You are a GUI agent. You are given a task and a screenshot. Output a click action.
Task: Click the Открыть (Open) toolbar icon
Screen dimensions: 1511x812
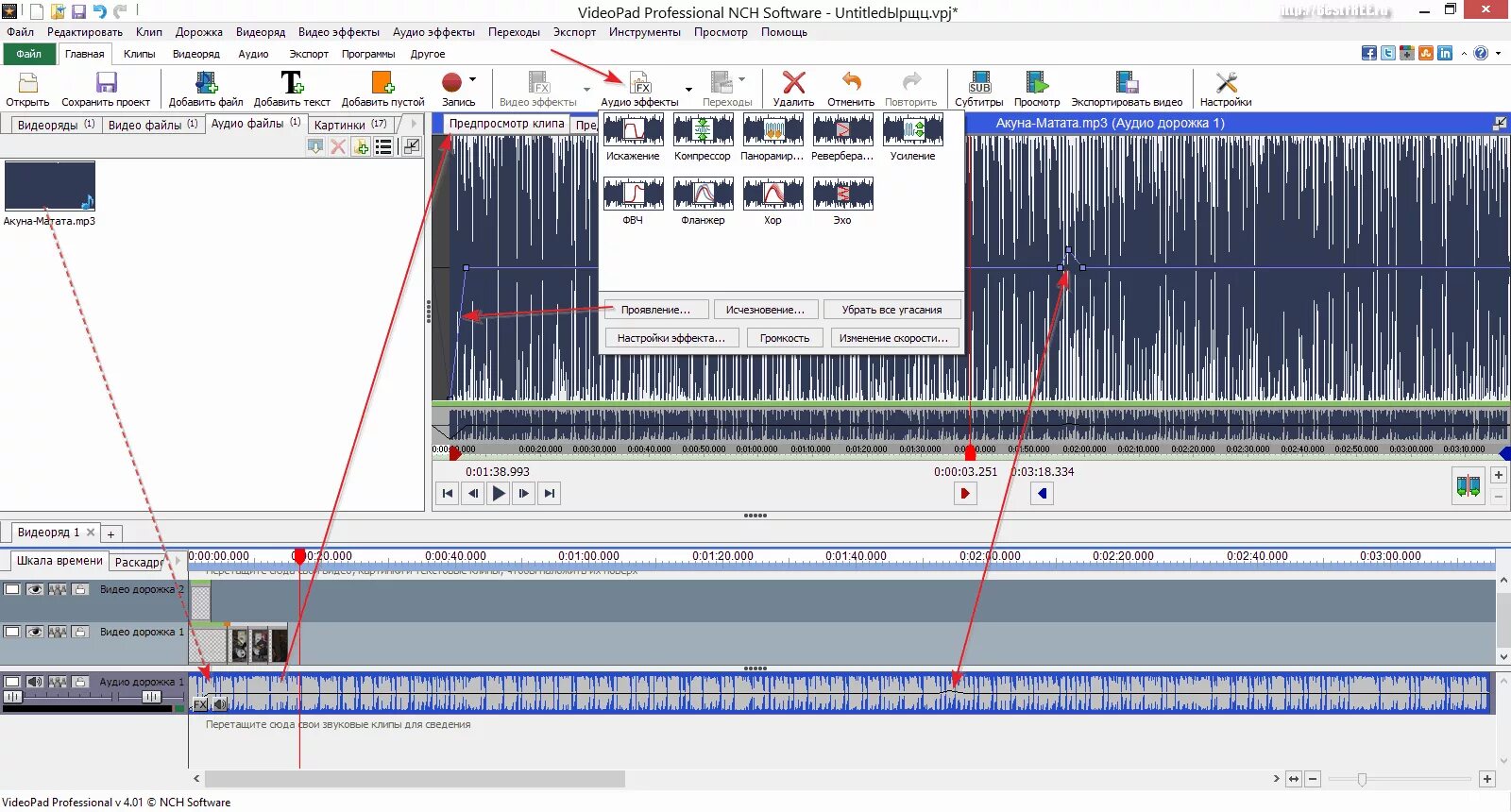point(28,83)
